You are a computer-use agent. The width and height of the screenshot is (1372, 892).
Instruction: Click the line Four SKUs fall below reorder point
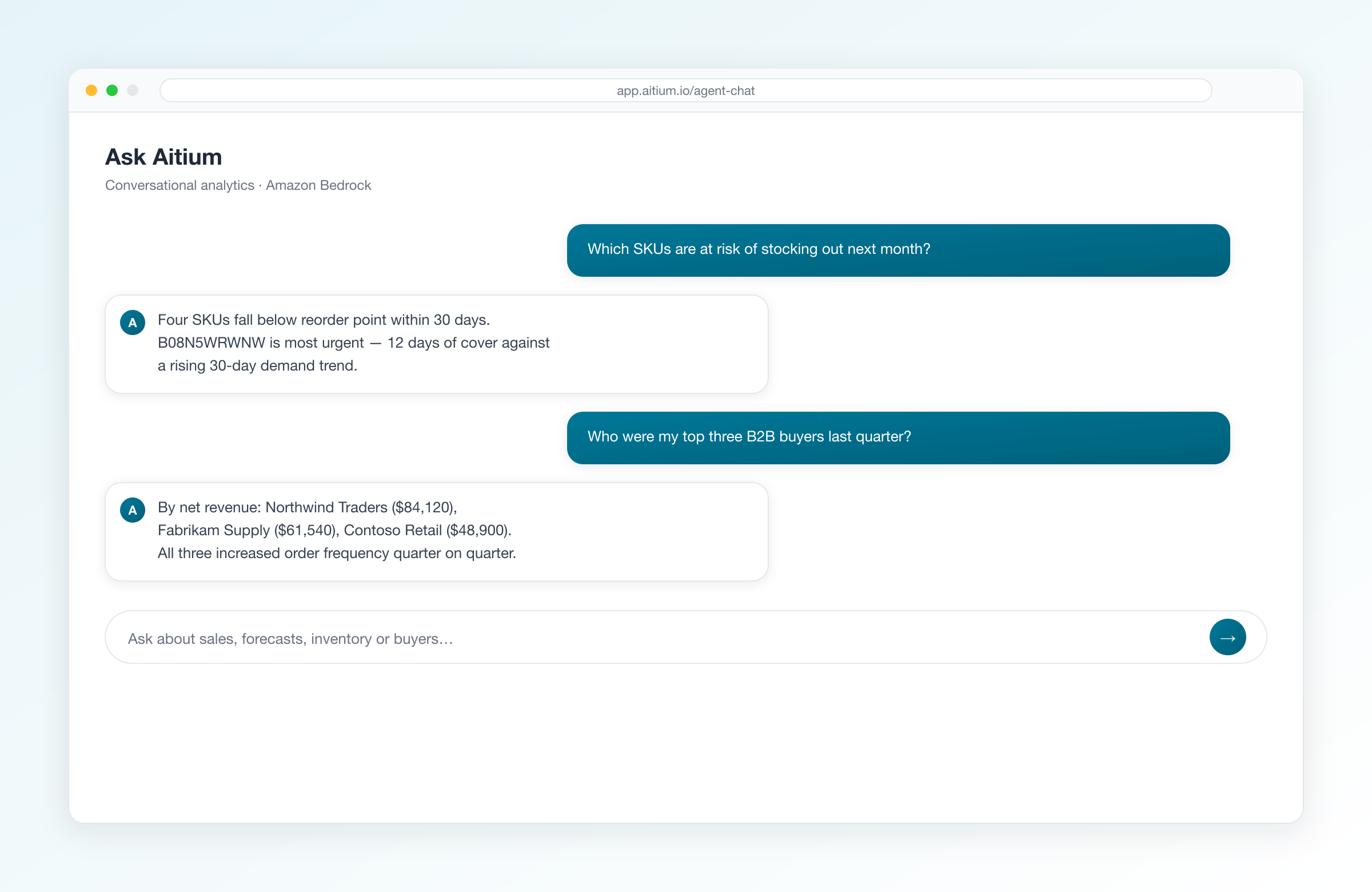[324, 320]
